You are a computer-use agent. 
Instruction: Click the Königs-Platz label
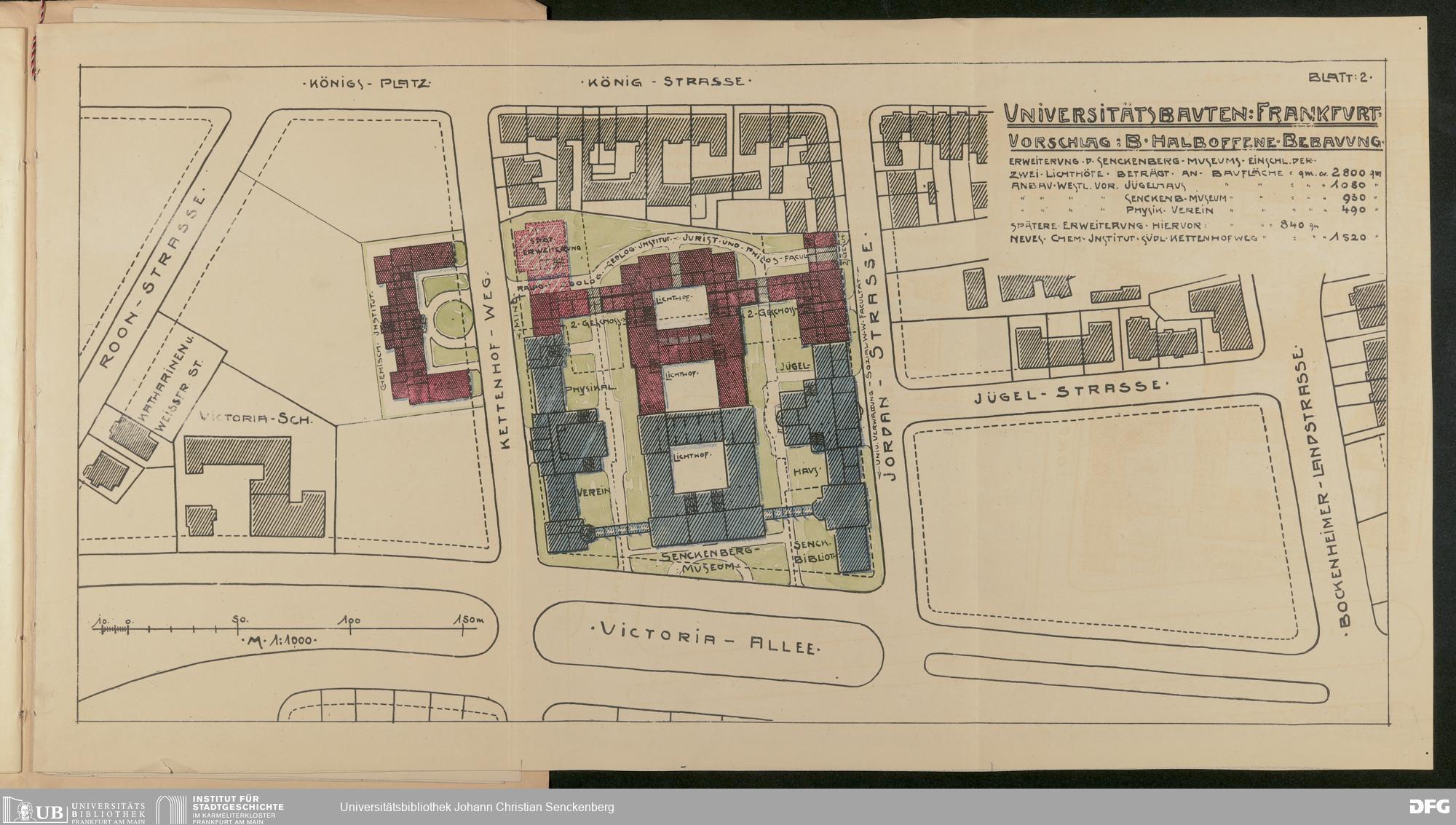[366, 83]
